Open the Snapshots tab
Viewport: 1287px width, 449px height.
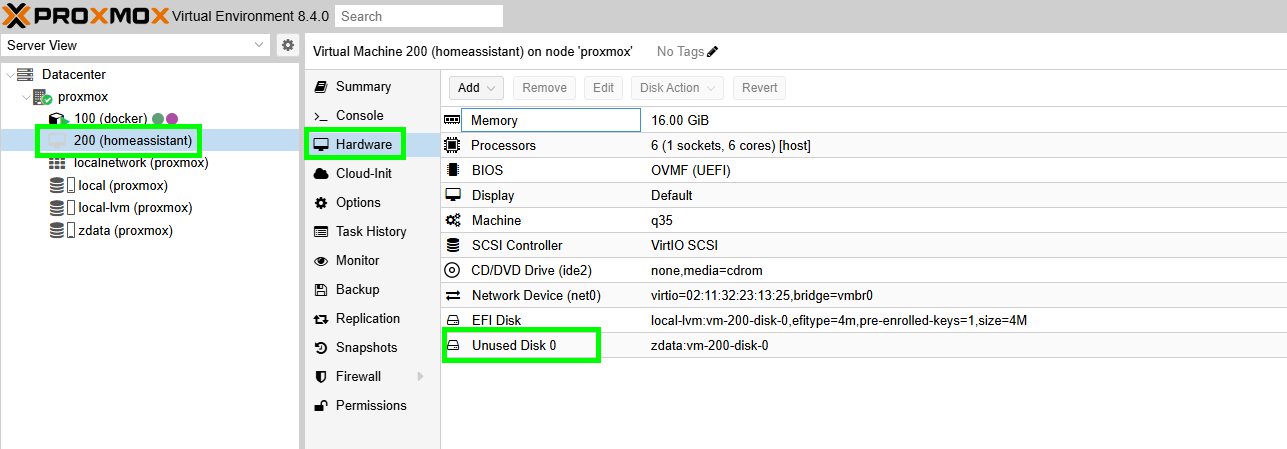(x=366, y=347)
